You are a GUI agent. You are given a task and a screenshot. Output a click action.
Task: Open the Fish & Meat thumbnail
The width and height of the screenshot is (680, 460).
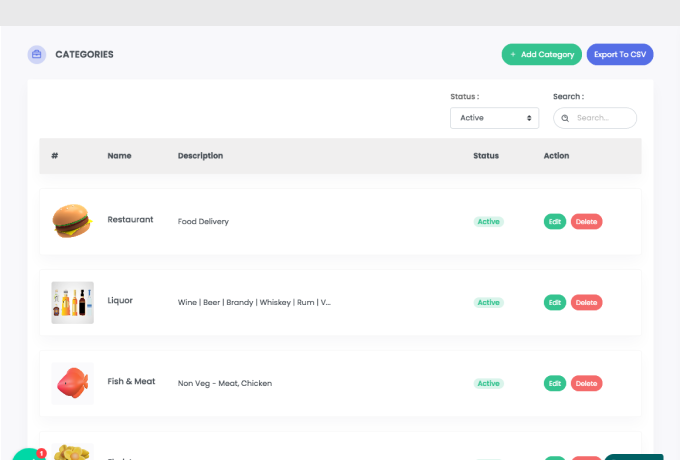pos(72,383)
